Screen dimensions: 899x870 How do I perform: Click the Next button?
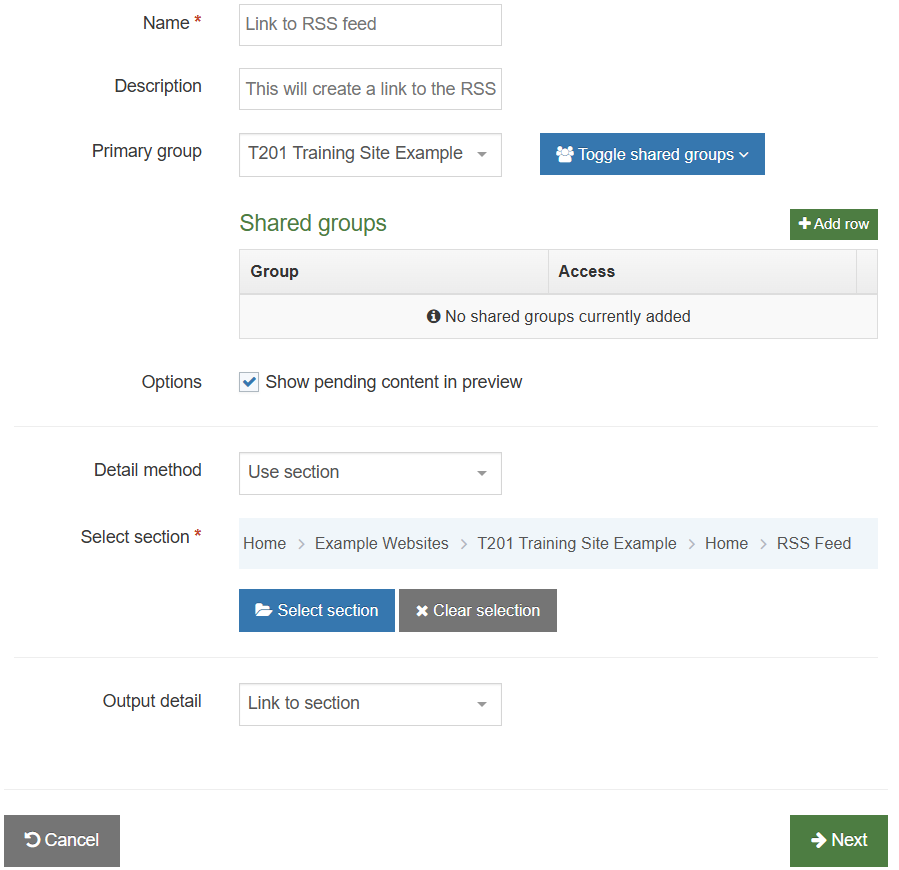click(x=838, y=840)
